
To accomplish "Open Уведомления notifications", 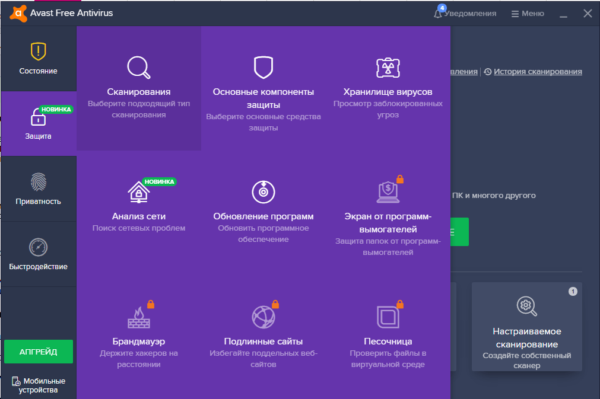I will point(465,14).
